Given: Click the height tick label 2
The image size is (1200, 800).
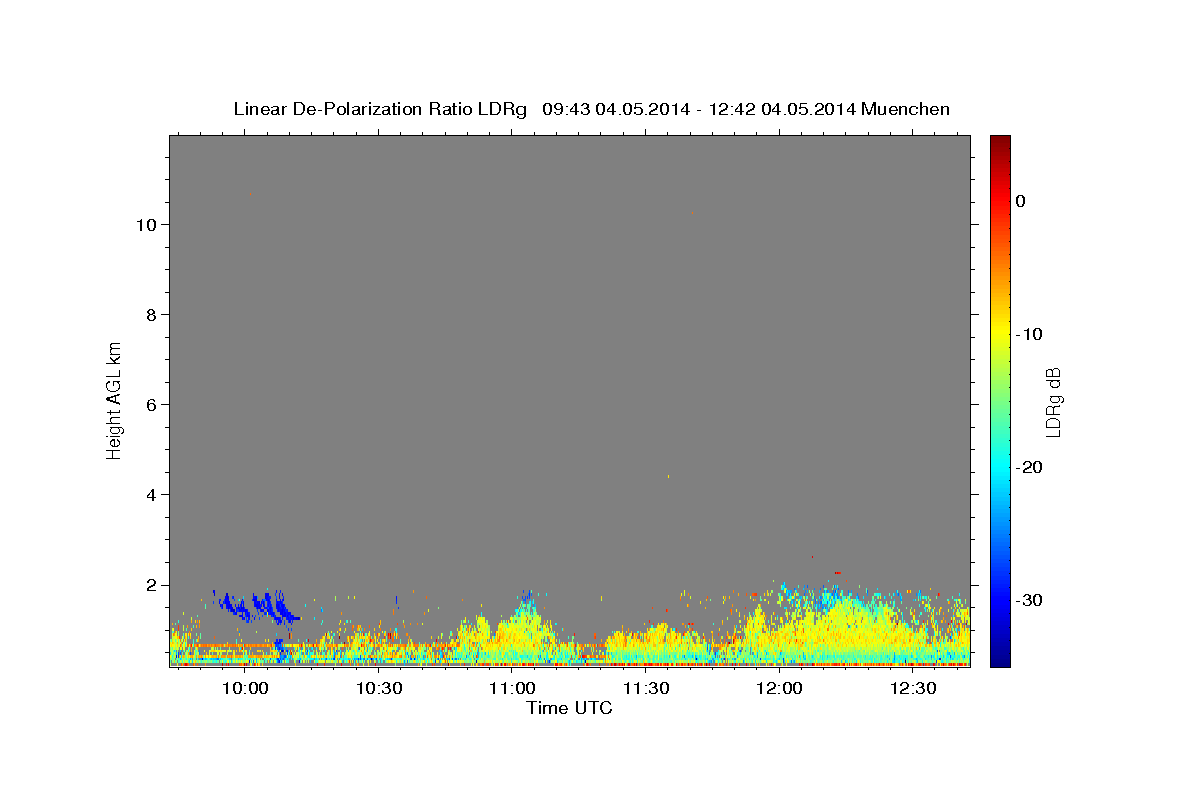Looking at the screenshot, I should [151, 585].
